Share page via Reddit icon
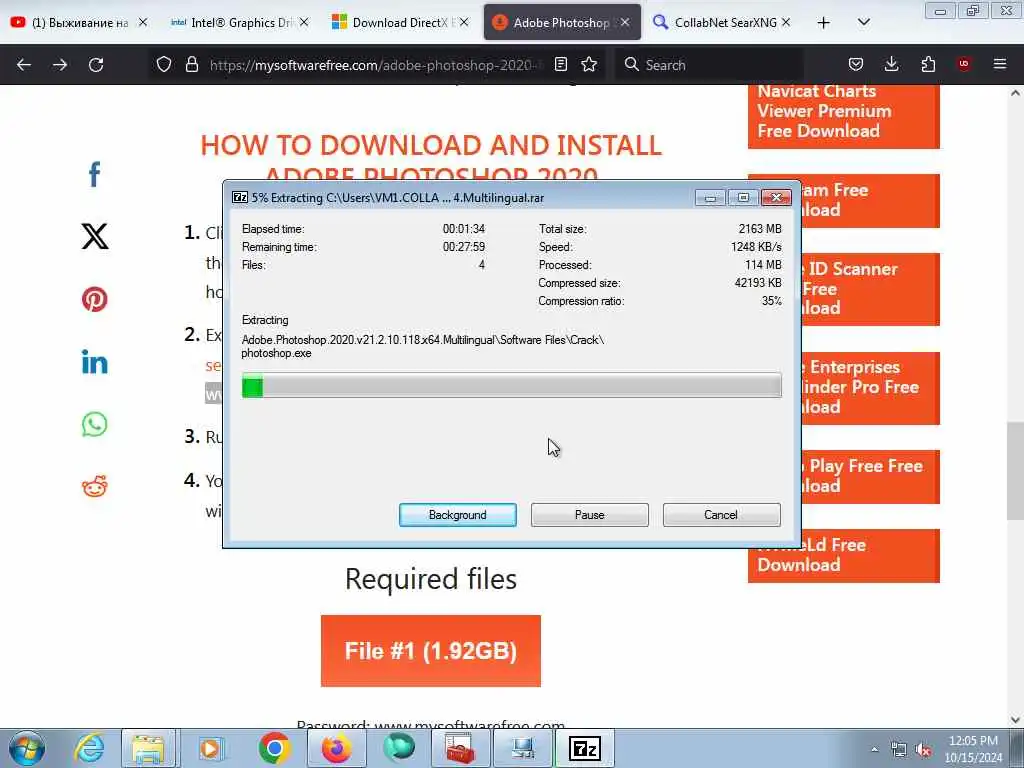 (x=95, y=487)
